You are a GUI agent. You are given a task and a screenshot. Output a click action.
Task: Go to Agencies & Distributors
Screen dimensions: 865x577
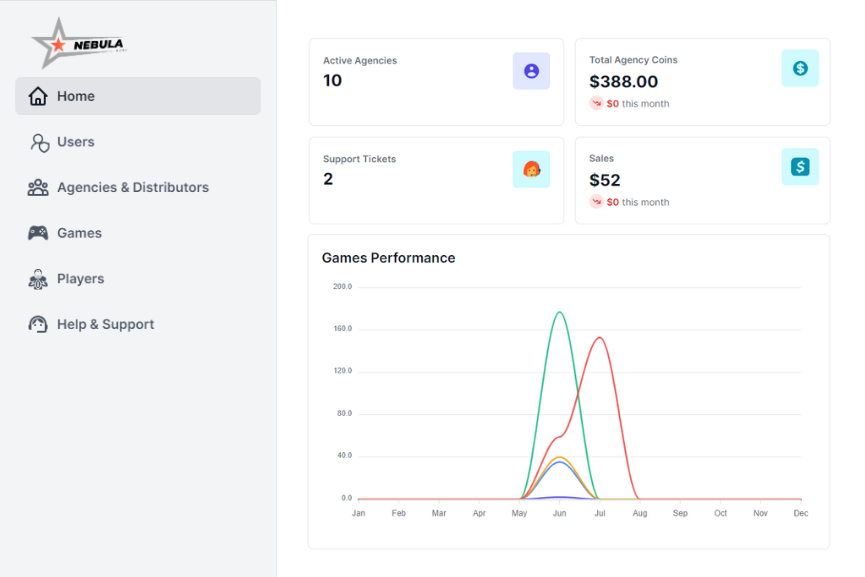[138, 188]
